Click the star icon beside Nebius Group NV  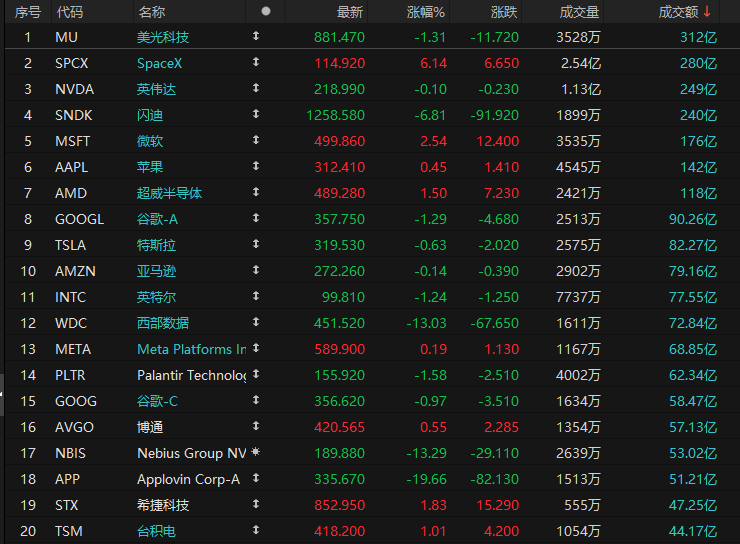[x=256, y=452]
